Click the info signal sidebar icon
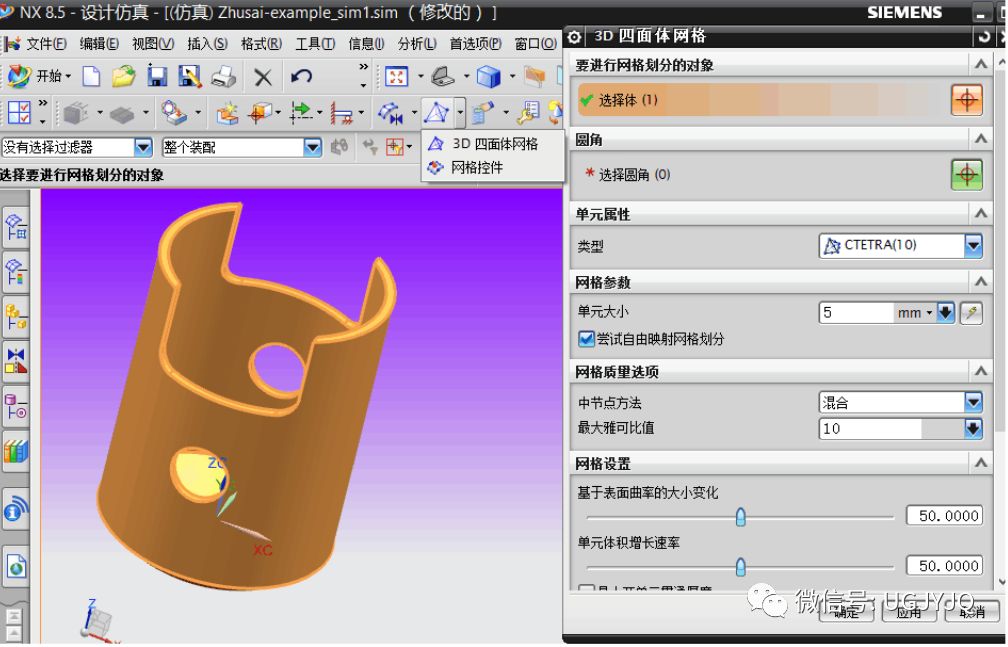 16,511
